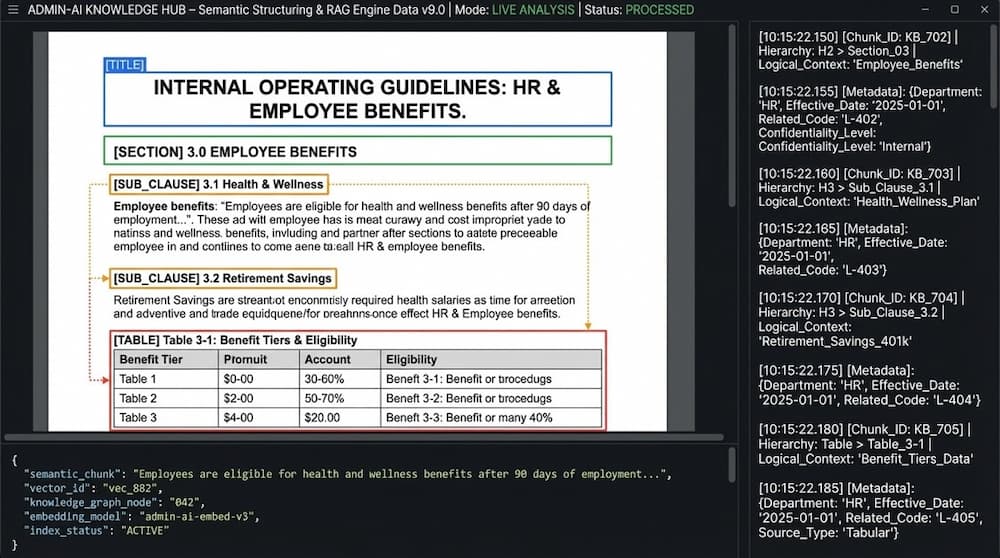
Task: Select the [SUB_CLAUSE] 3.1 Health & Wellness tag
Action: 218,184
